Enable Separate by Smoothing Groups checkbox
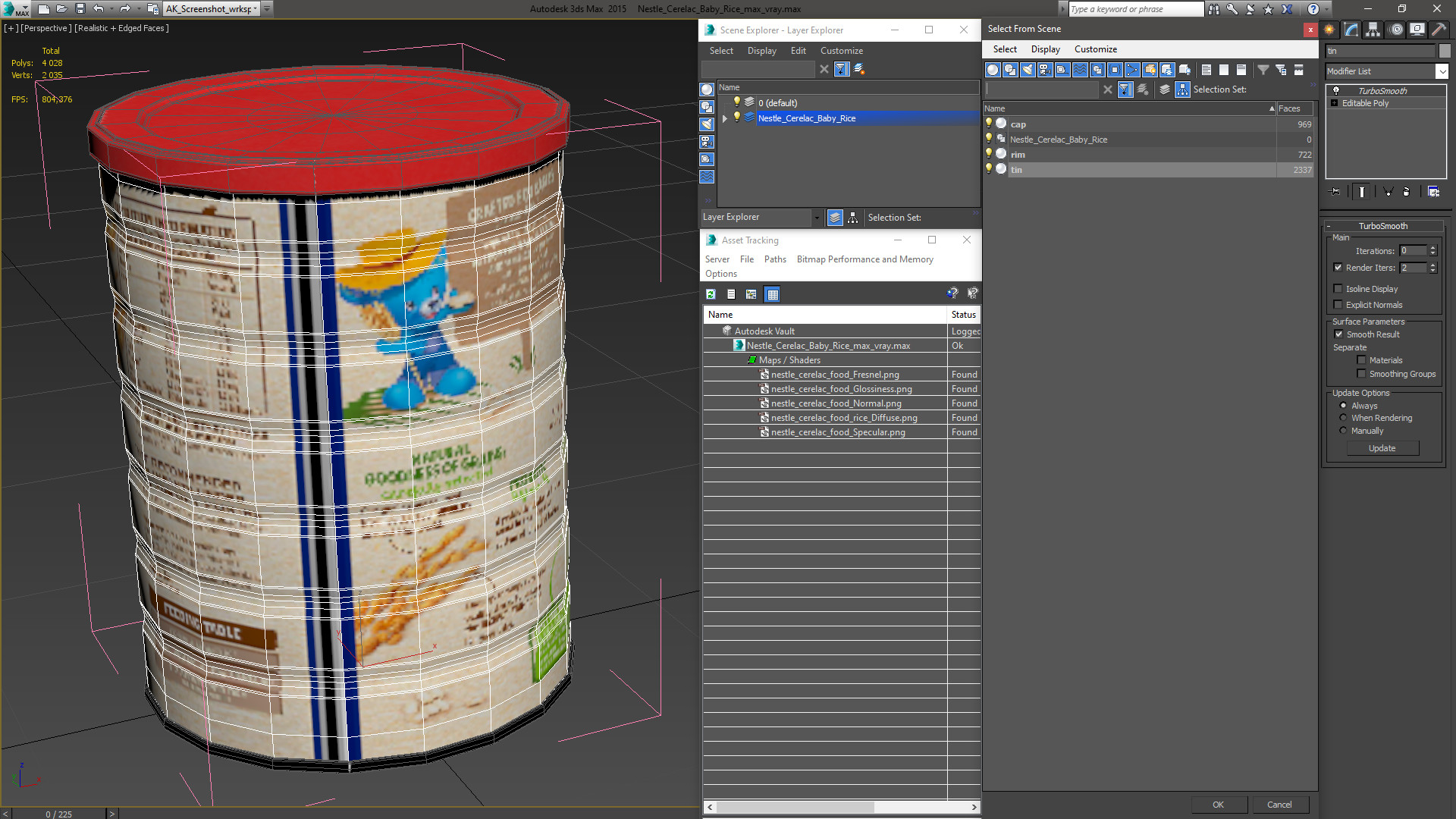The height and width of the screenshot is (819, 1456). [1361, 374]
